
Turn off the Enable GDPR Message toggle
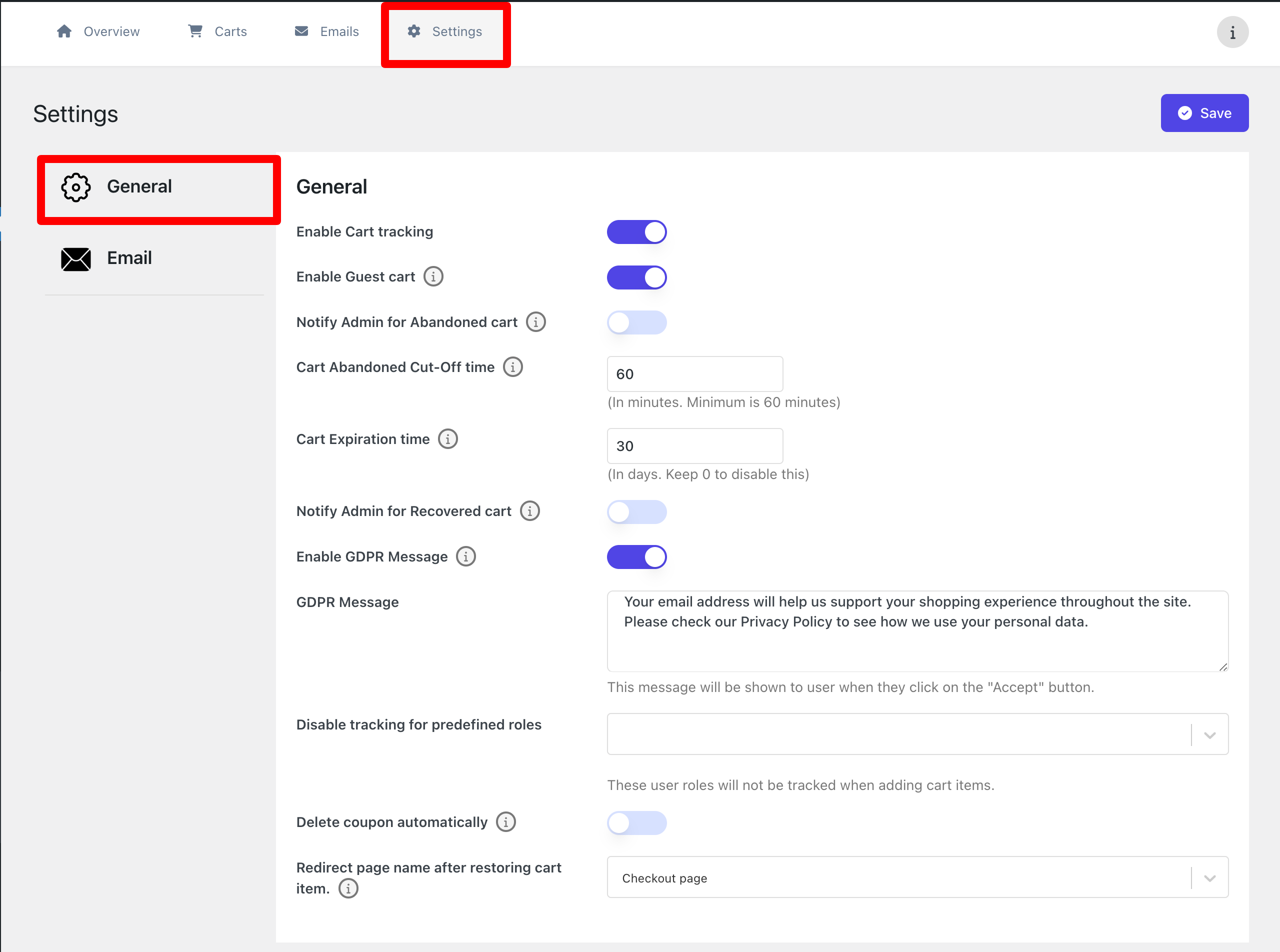point(637,556)
